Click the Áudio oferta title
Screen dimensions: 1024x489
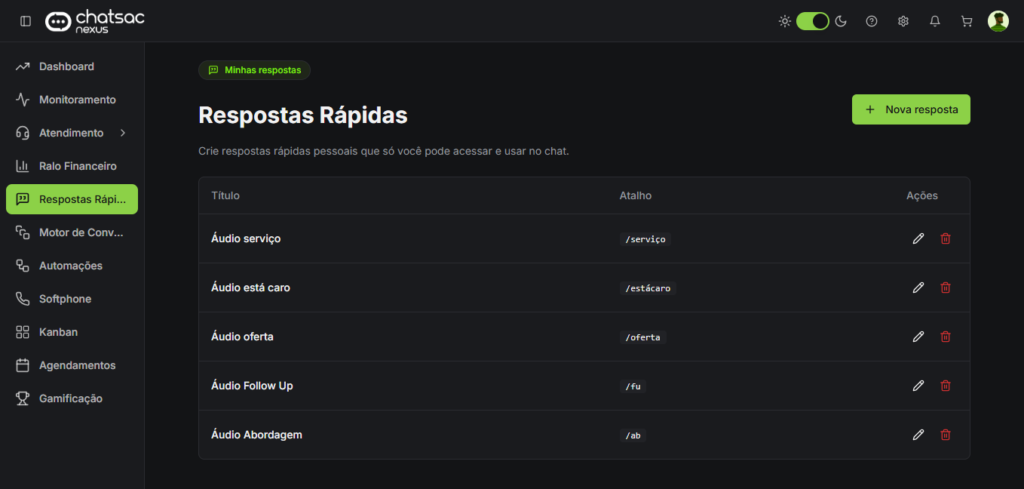[242, 337]
